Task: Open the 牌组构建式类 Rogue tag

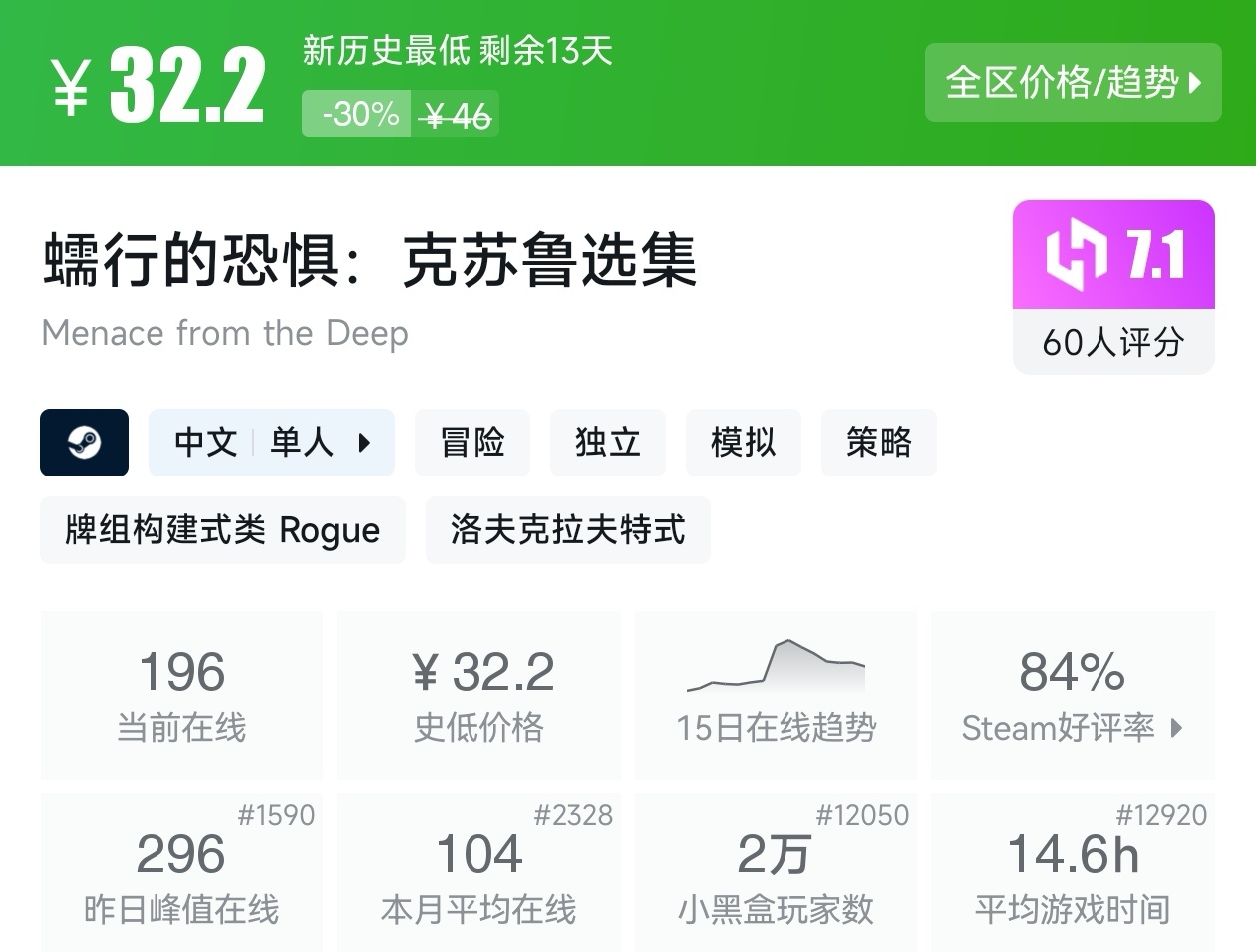Action: click(x=222, y=529)
